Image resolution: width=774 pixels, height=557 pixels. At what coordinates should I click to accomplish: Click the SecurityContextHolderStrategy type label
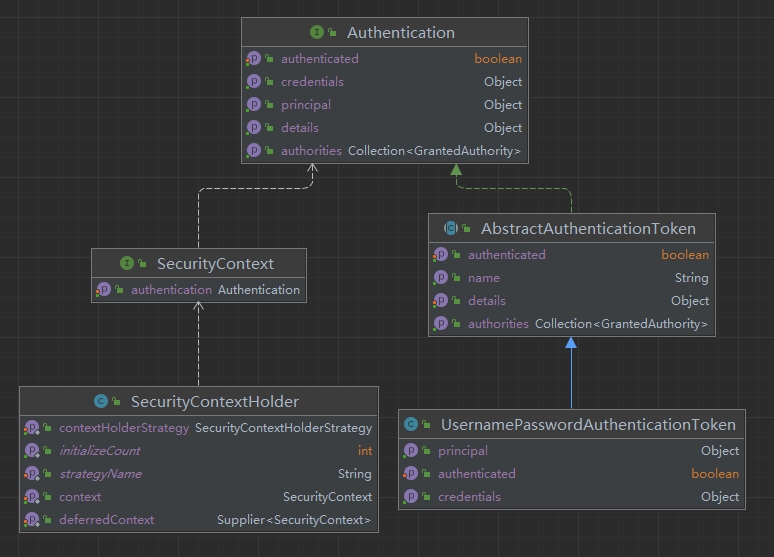pos(283,428)
